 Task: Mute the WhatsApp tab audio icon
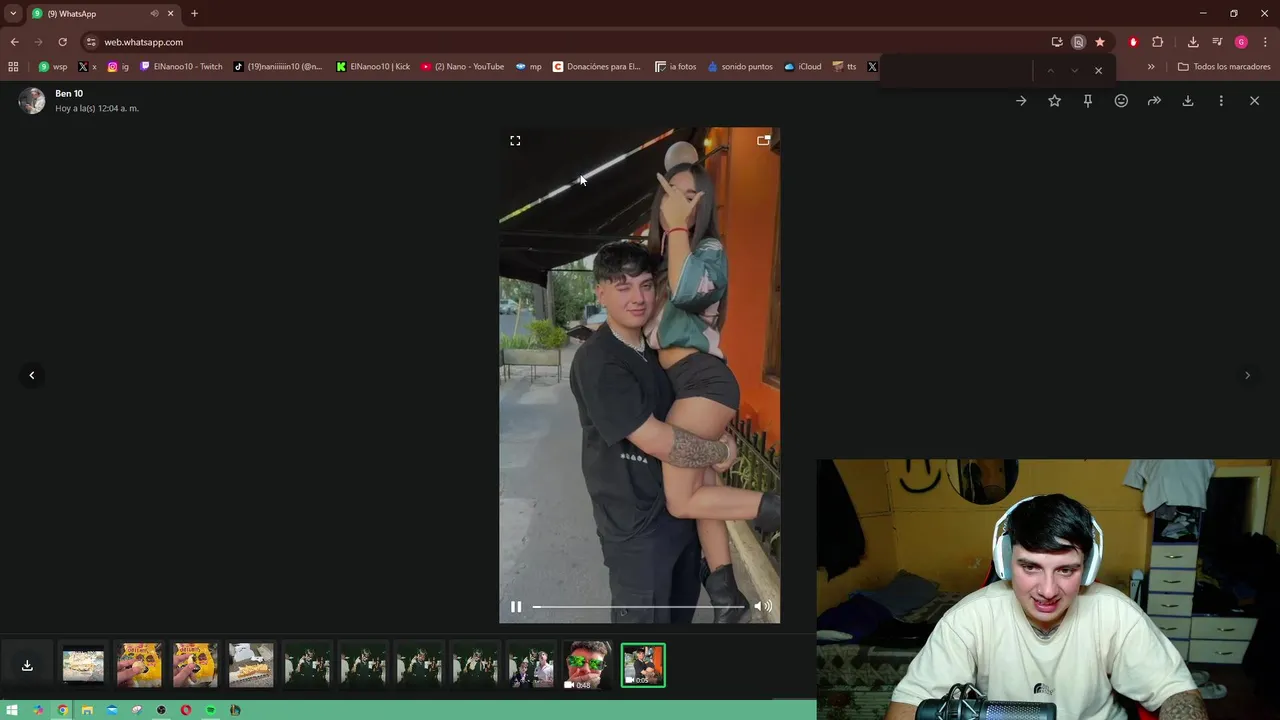tap(154, 14)
